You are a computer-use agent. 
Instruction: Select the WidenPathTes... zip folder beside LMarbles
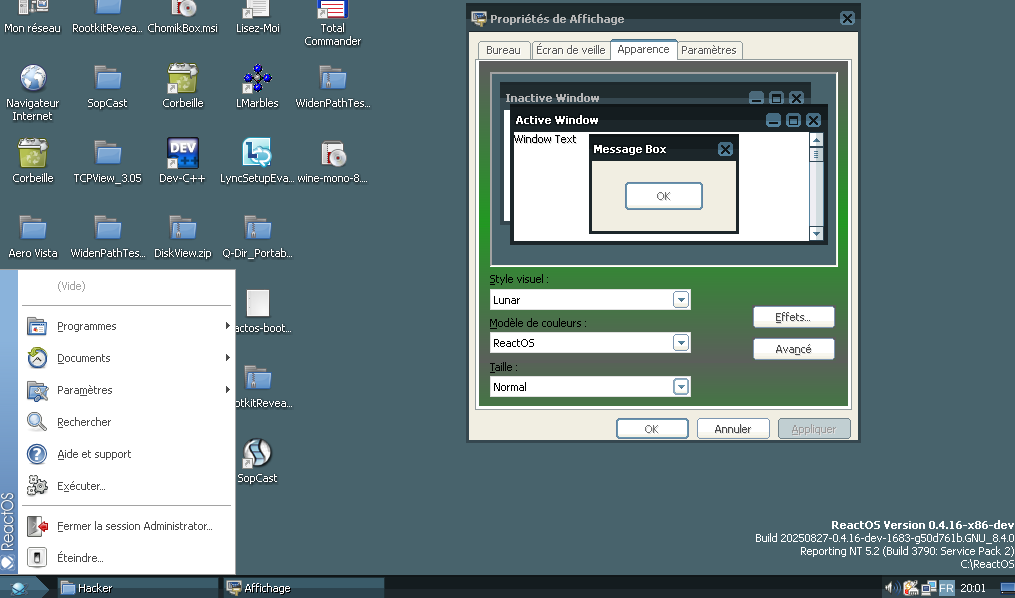tap(333, 78)
